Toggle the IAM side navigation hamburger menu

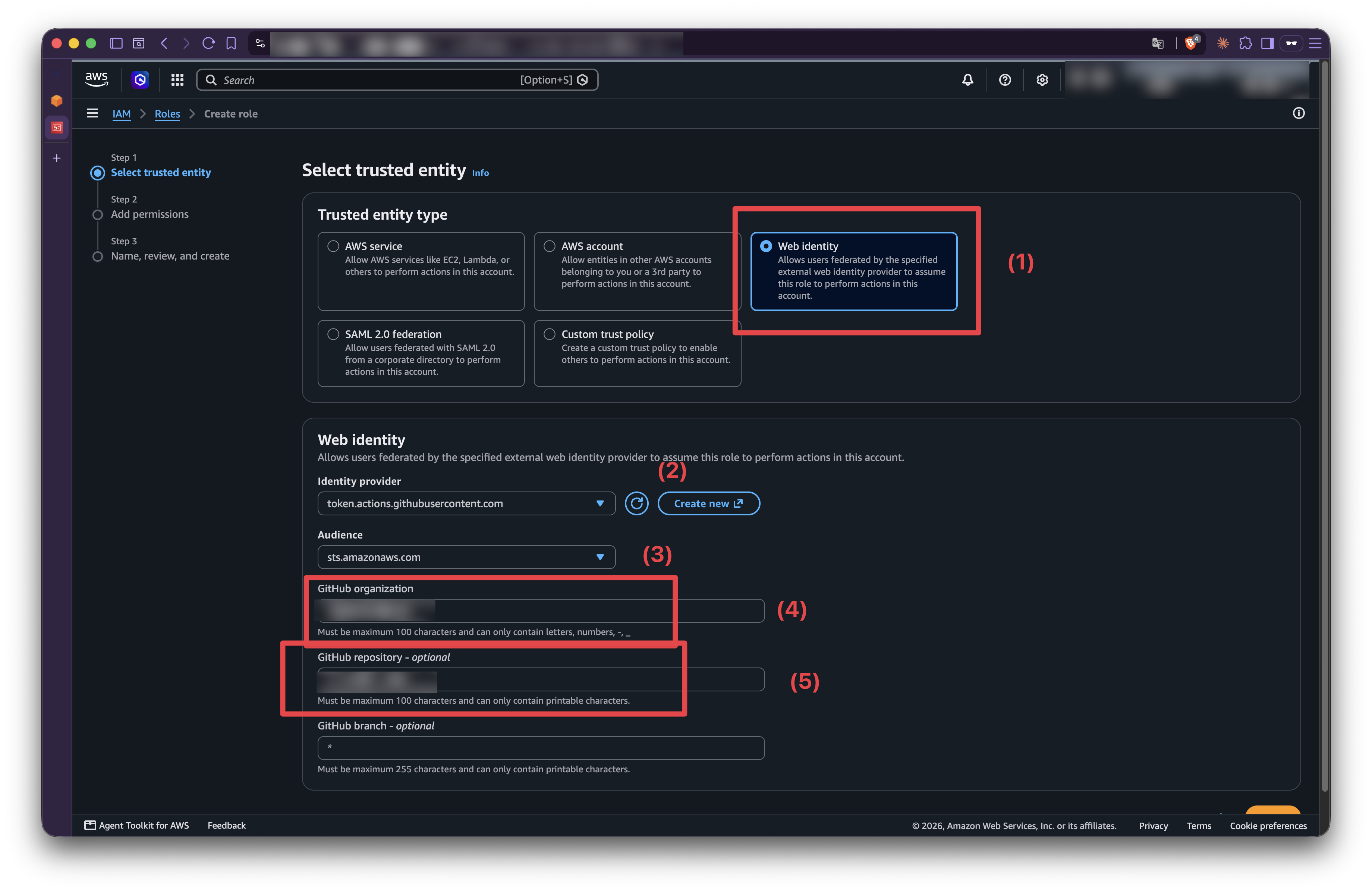92,113
